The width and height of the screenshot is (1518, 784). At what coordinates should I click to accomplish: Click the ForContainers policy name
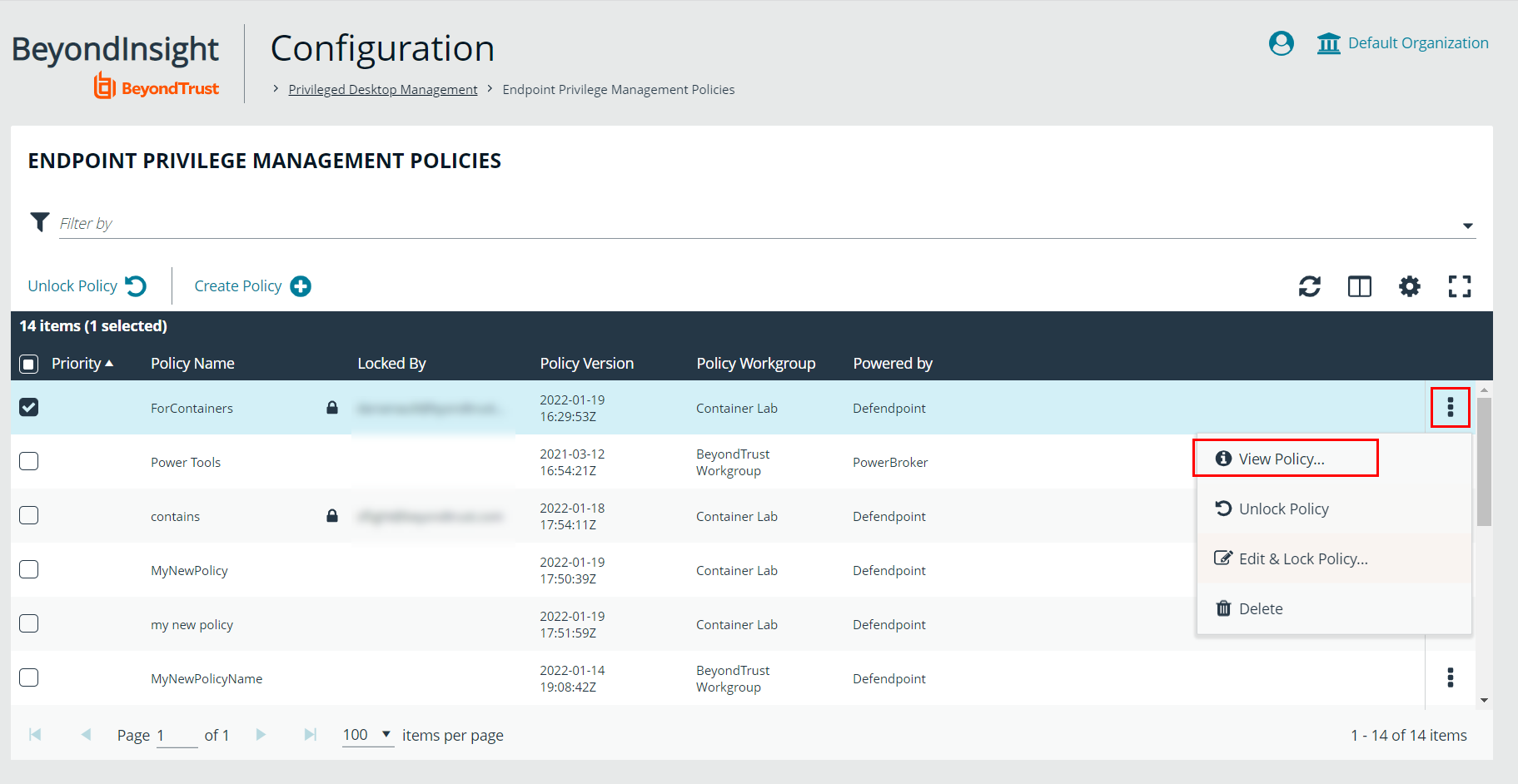coord(192,408)
